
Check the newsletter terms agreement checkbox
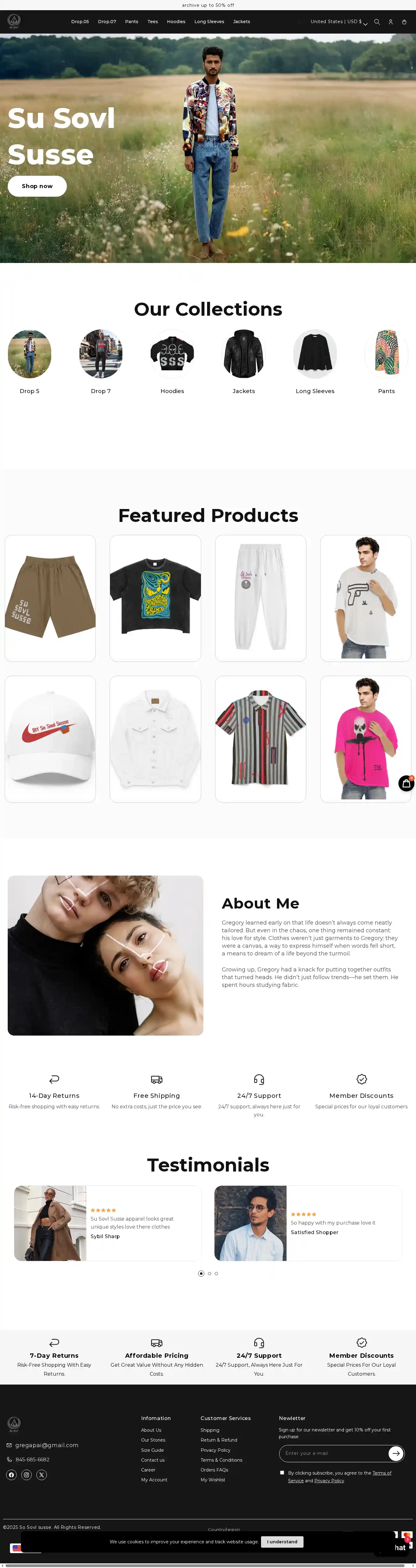(x=282, y=1473)
